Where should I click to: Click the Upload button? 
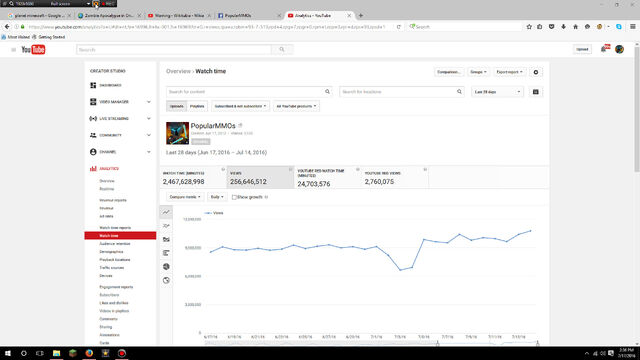(x=582, y=49)
